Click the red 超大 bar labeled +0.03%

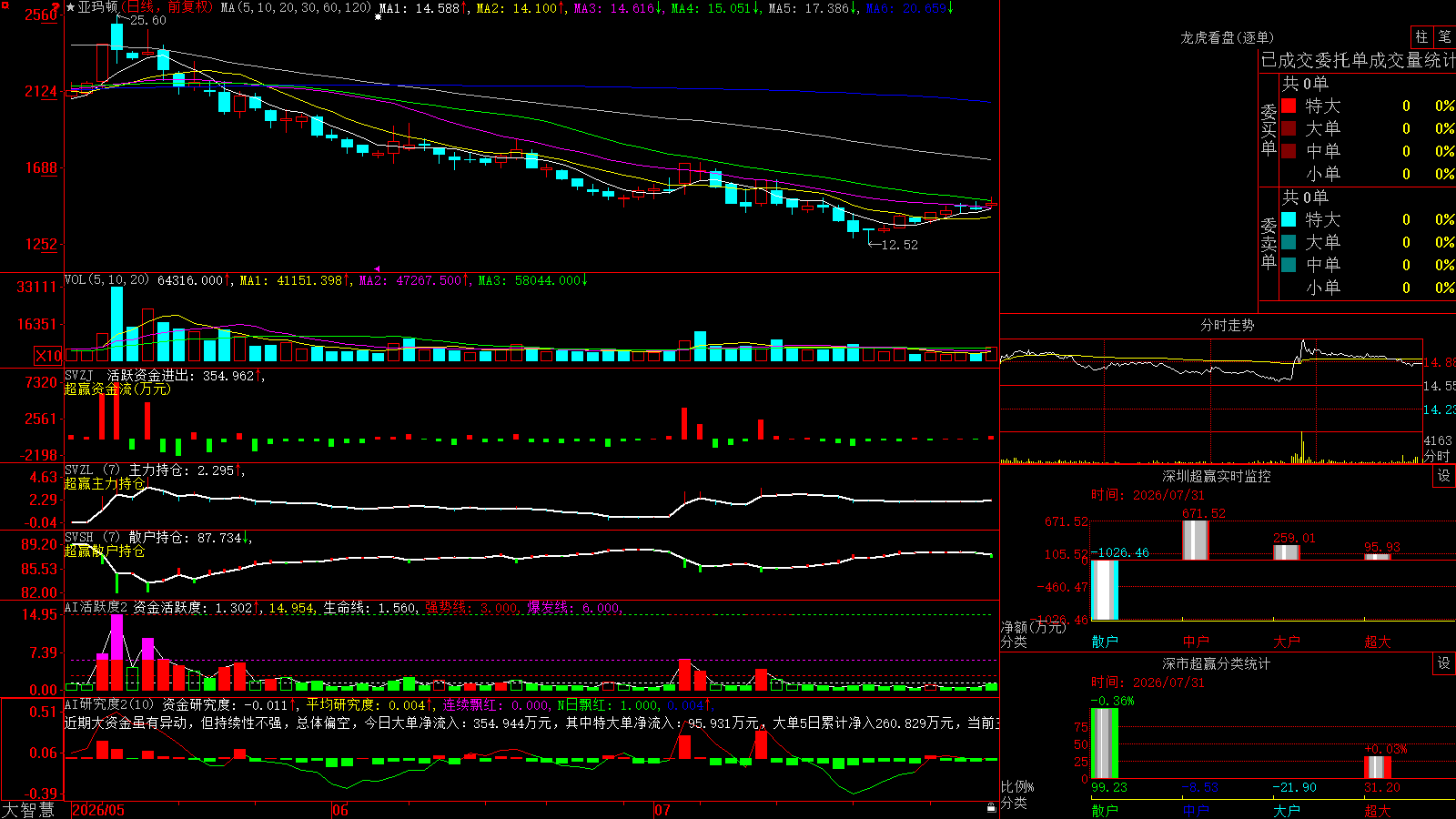pyautogui.click(x=1378, y=766)
